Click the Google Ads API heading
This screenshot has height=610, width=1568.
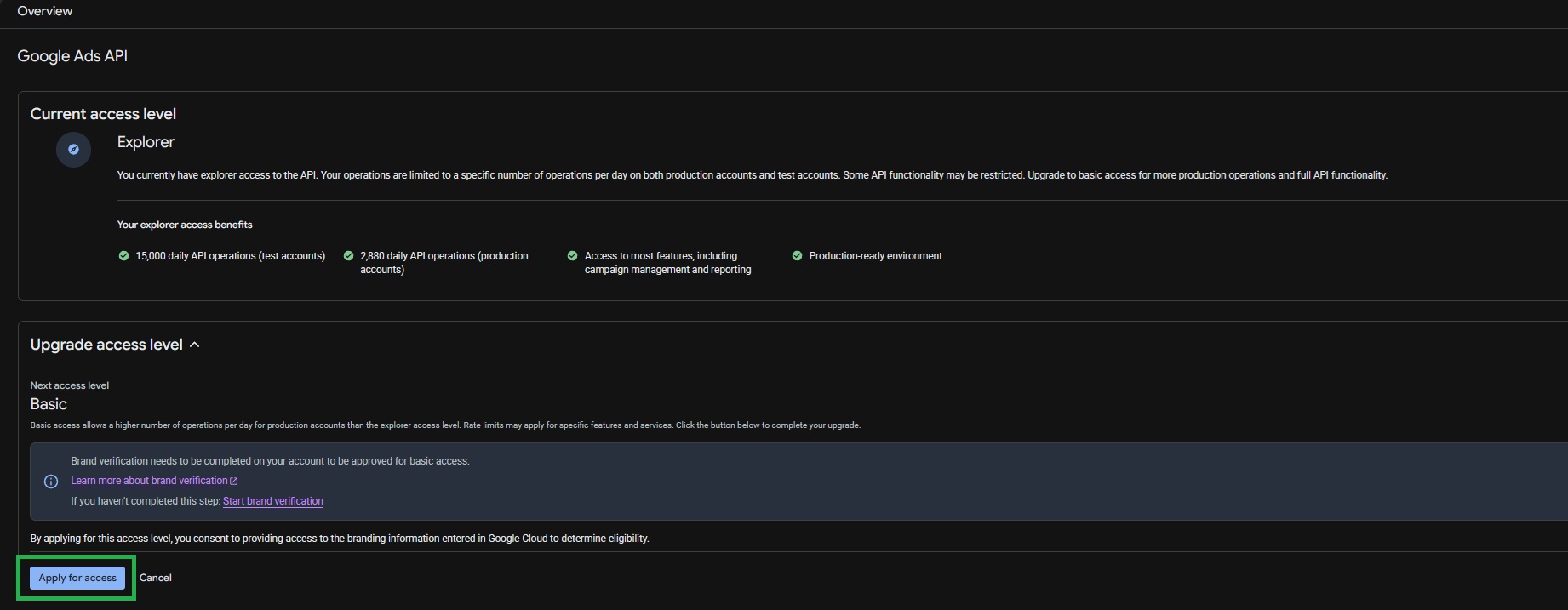[72, 56]
